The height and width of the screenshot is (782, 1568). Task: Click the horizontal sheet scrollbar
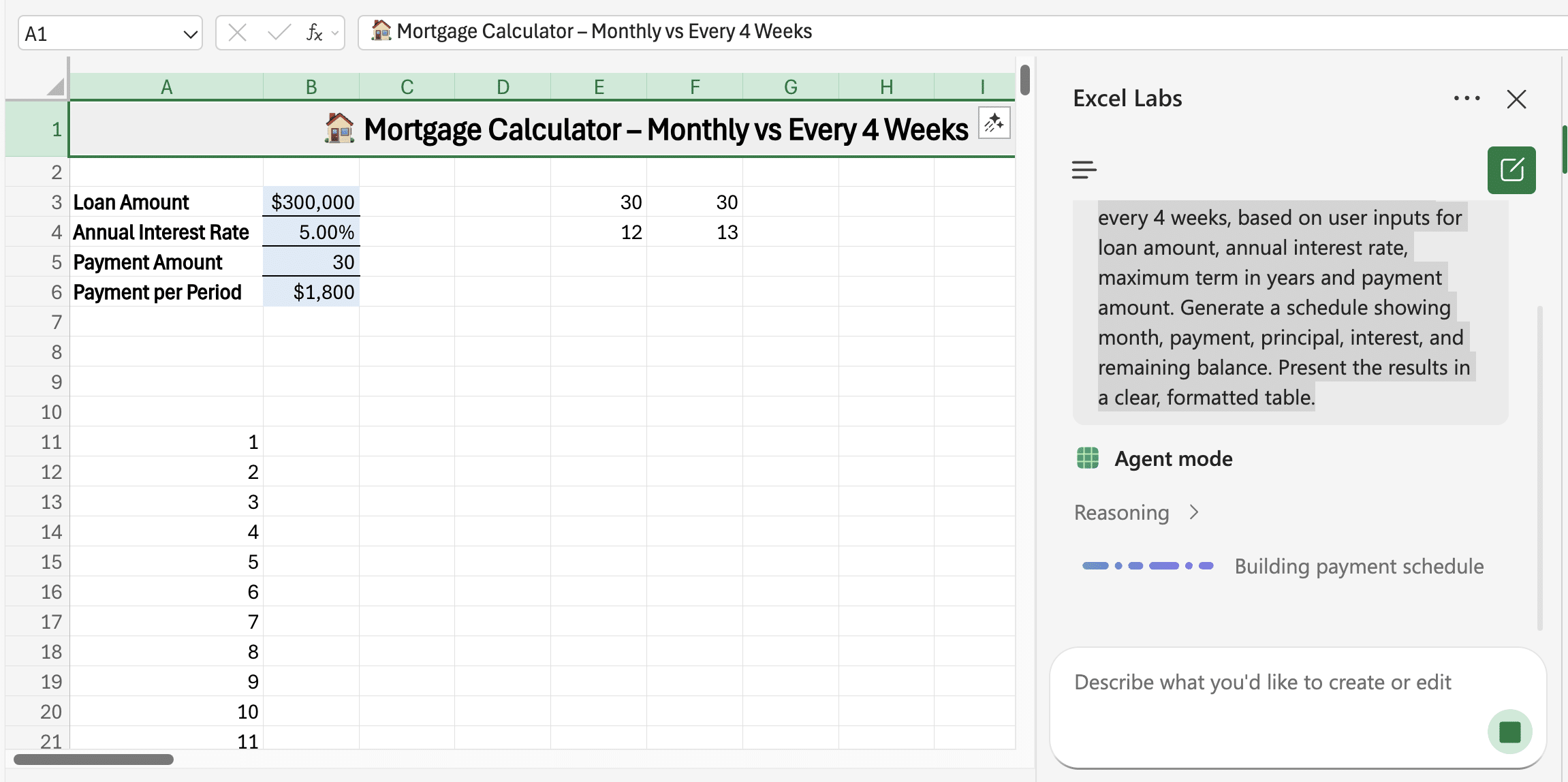93,759
